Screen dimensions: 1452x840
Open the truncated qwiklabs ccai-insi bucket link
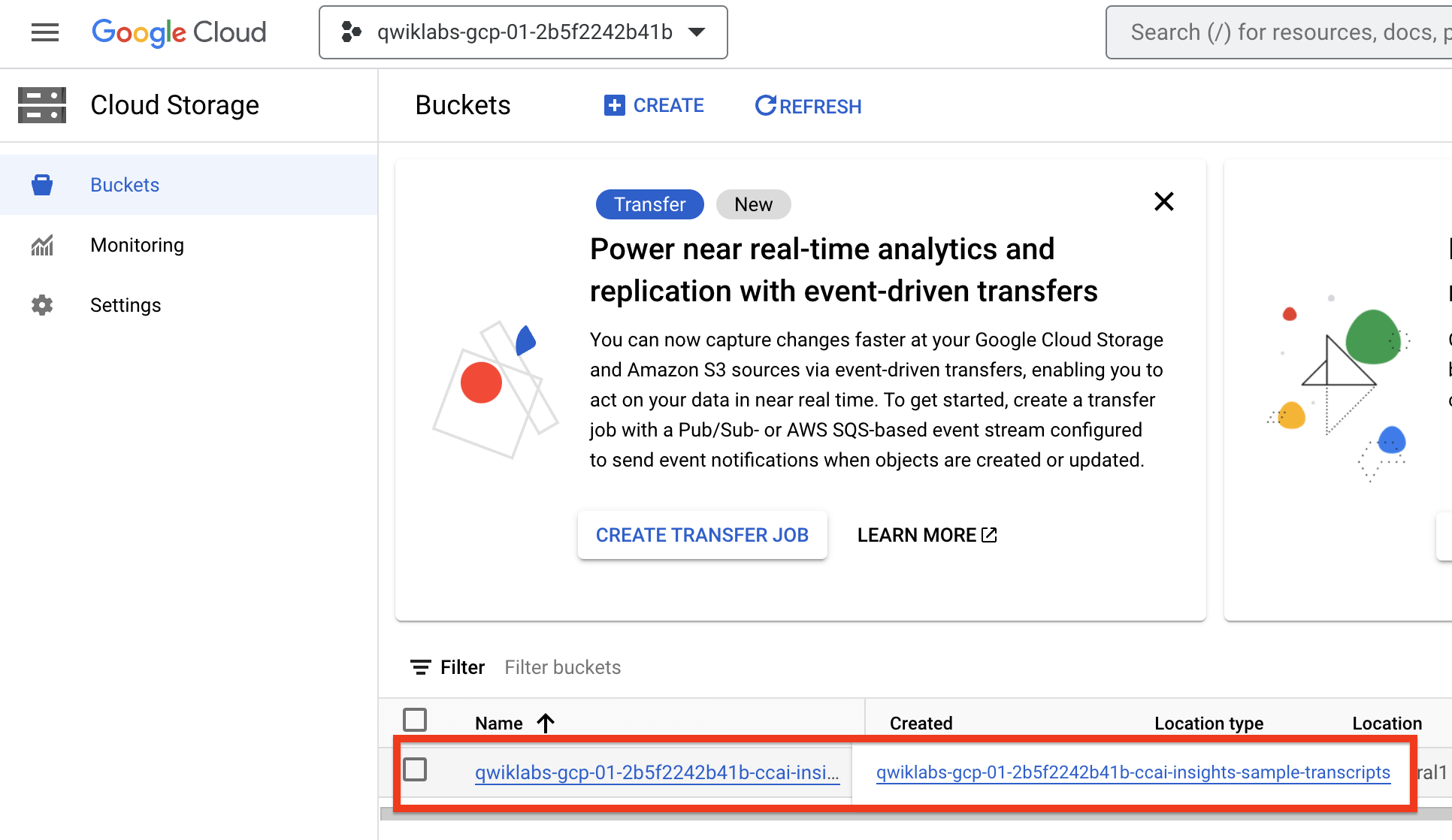click(658, 772)
